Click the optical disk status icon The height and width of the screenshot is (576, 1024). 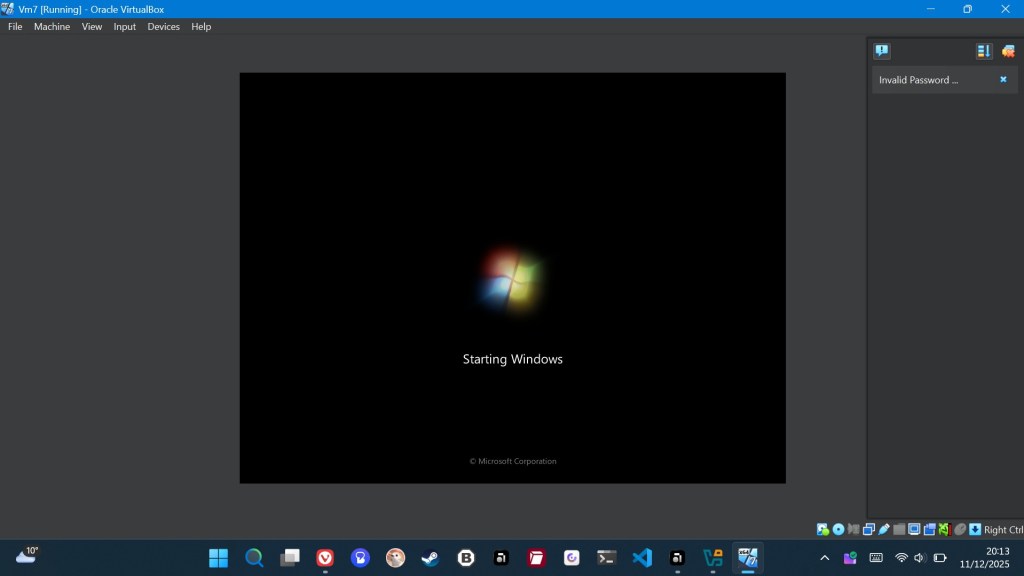click(x=838, y=529)
